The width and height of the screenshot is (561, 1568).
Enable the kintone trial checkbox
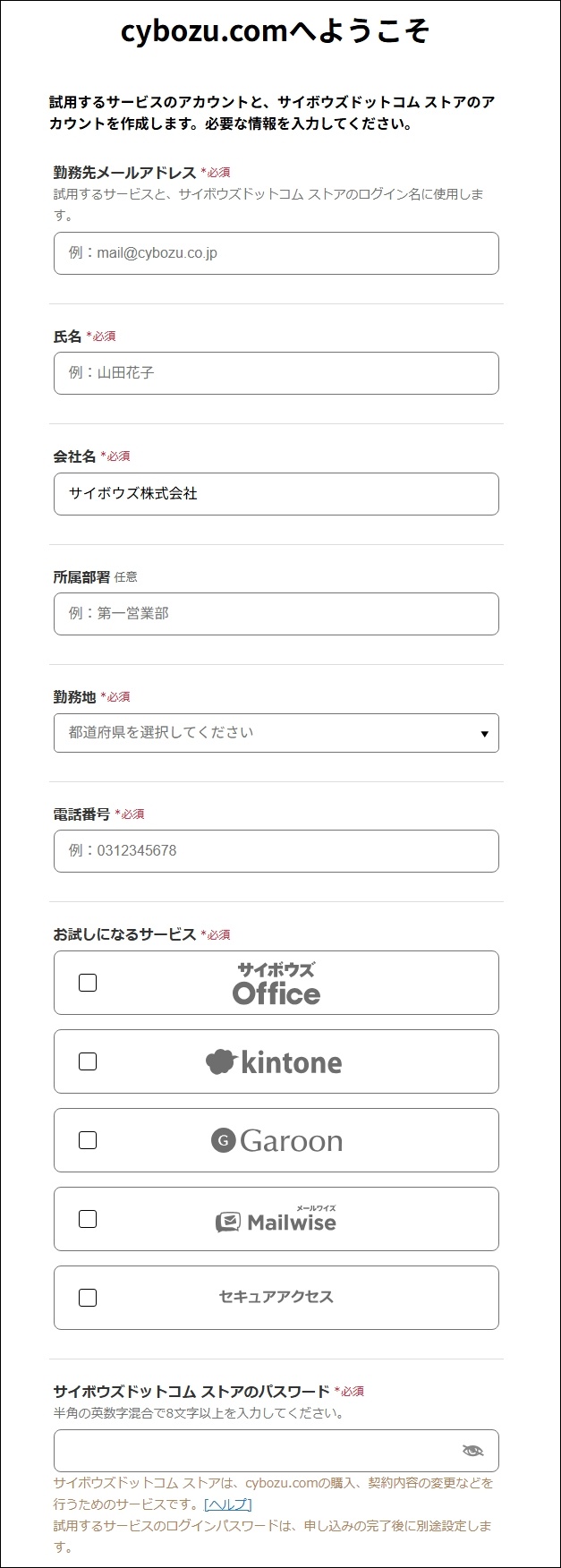[x=88, y=1061]
